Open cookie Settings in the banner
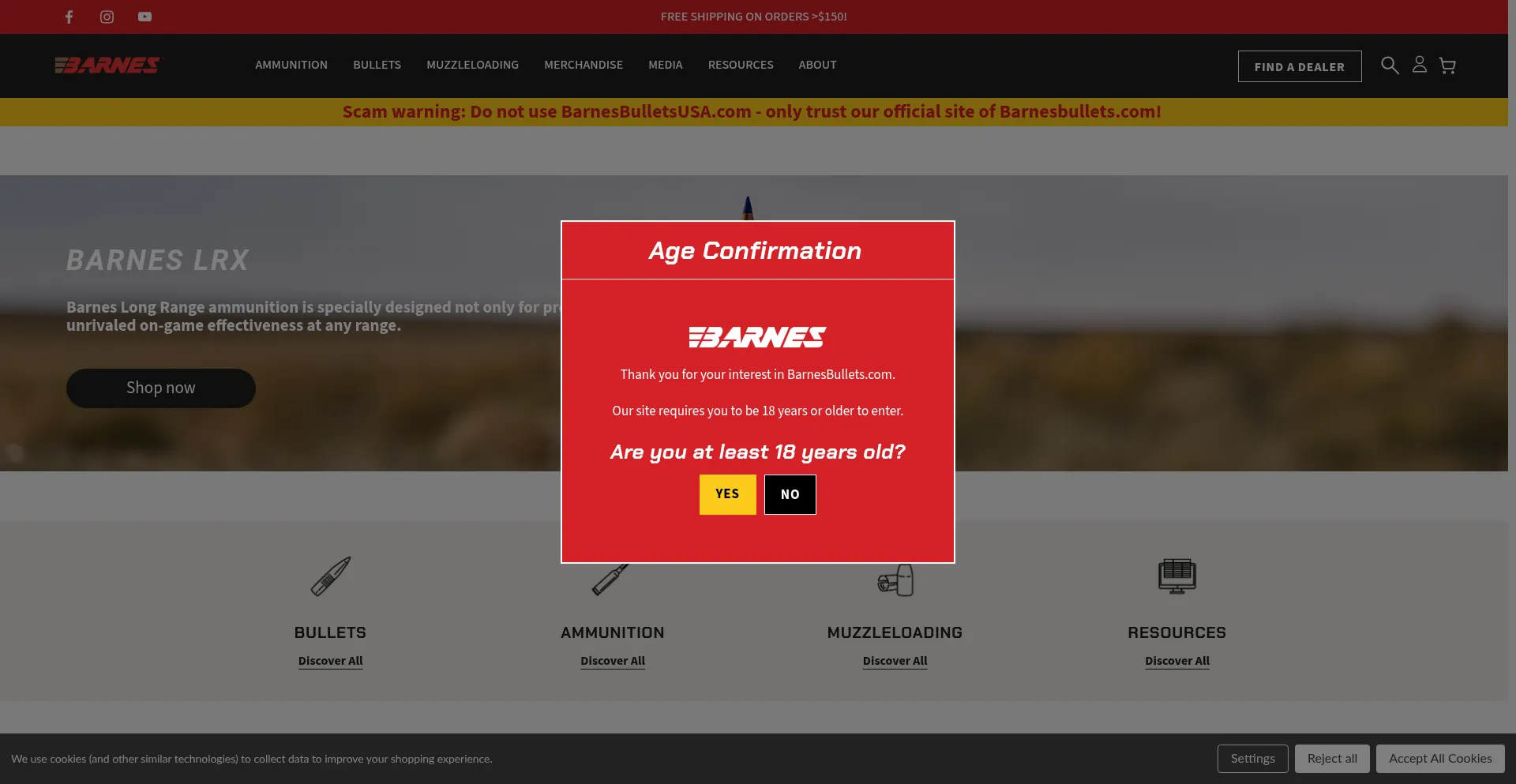The width and height of the screenshot is (1516, 784). pyautogui.click(x=1252, y=759)
